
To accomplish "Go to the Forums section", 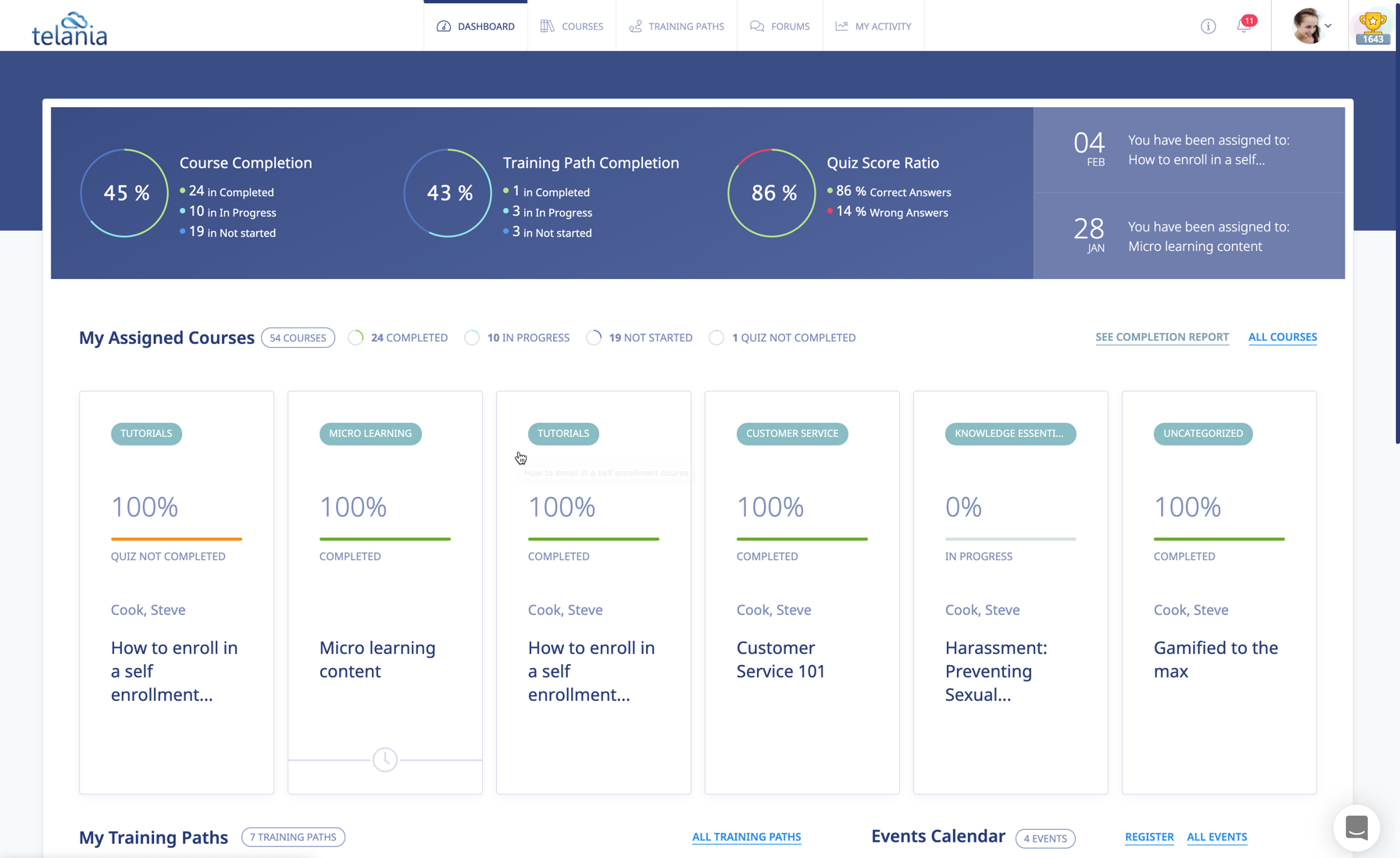I will pos(780,26).
